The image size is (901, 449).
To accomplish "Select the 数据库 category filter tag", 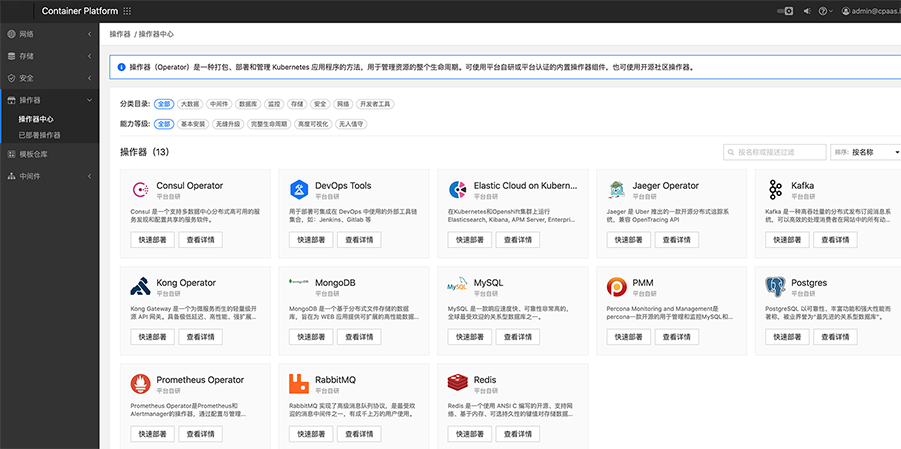I will [x=247, y=104].
